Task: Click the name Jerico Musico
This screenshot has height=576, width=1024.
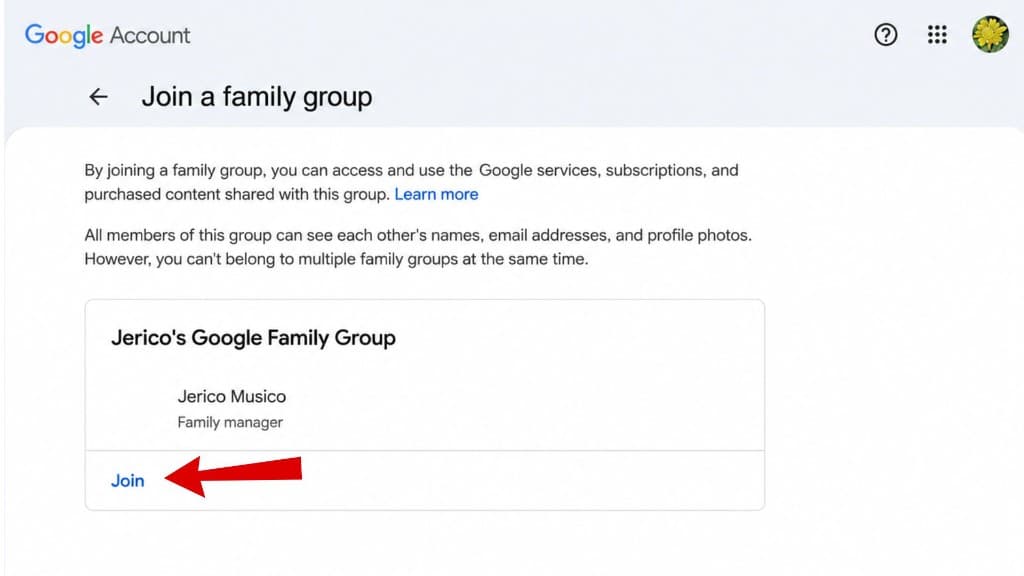Action: (x=232, y=396)
